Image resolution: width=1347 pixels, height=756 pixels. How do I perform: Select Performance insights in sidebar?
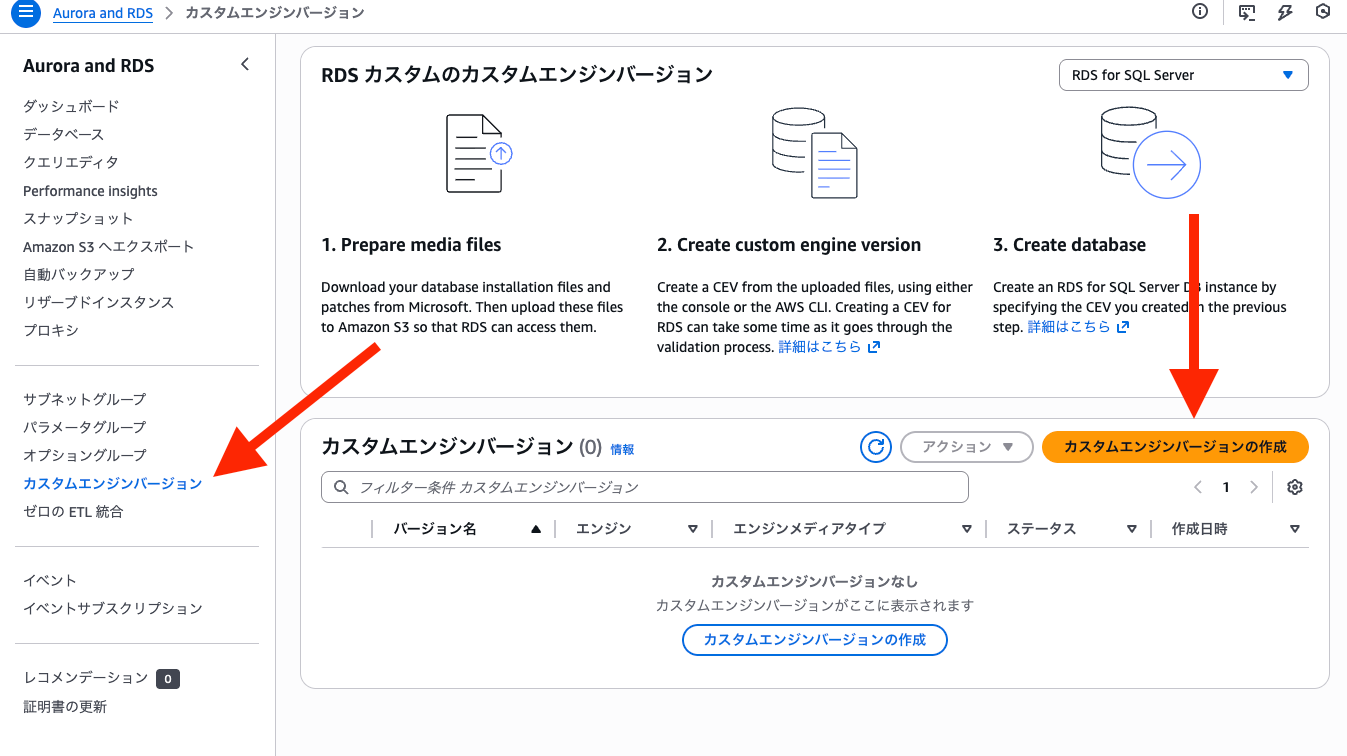point(91,191)
